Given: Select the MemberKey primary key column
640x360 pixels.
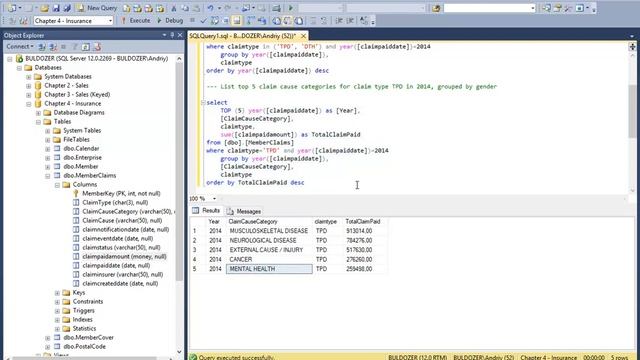Looking at the screenshot, I should [x=121, y=193].
